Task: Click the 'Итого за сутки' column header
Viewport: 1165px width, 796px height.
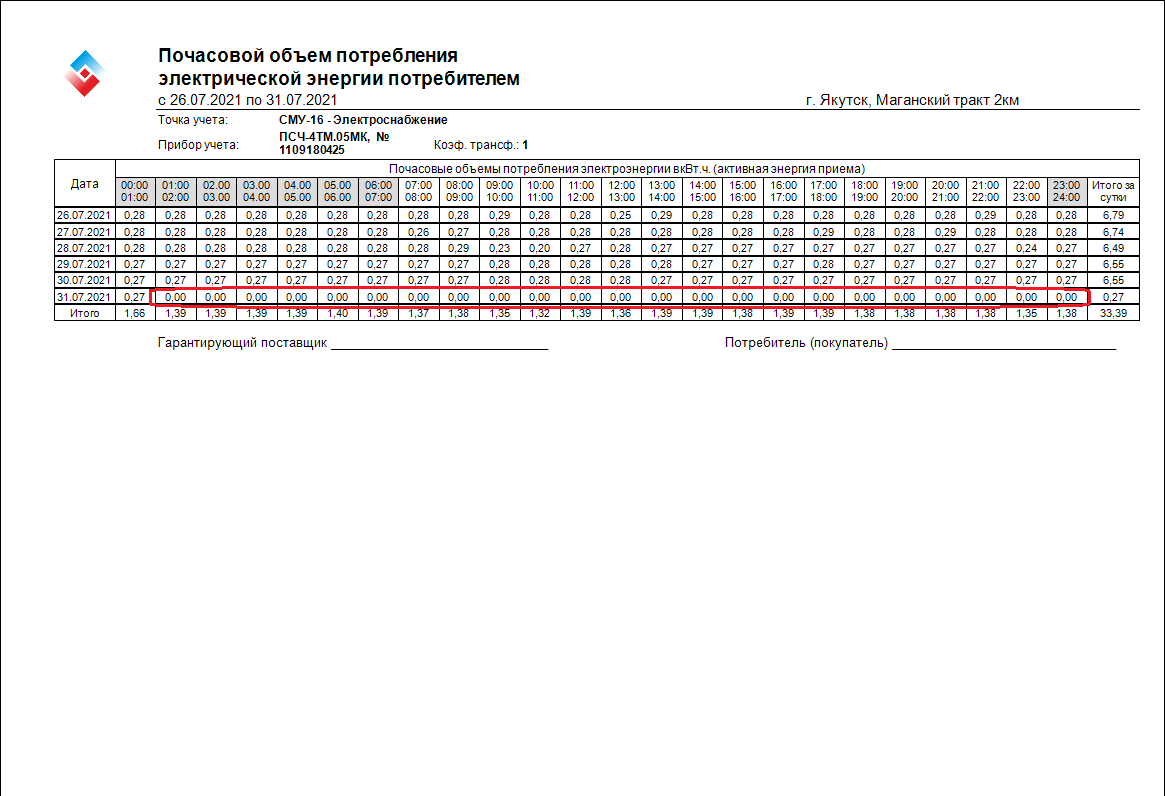Action: [x=1113, y=192]
